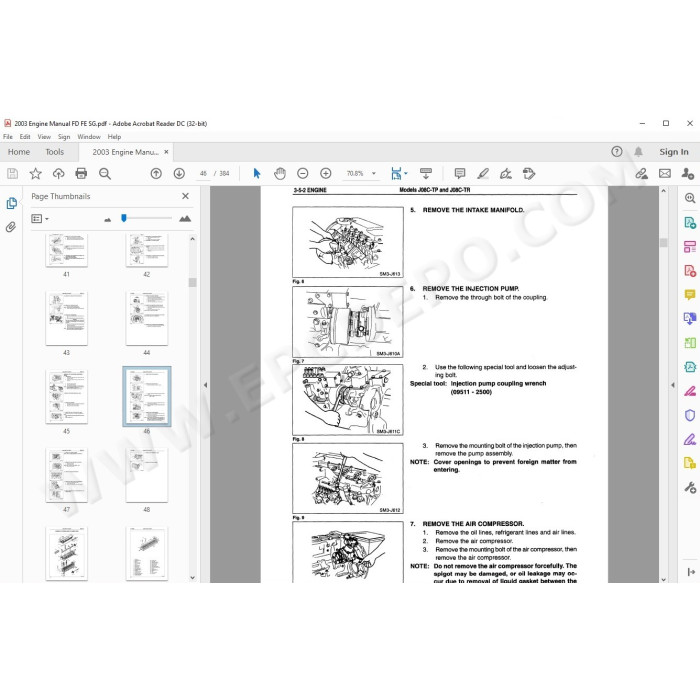Expand the fit page options arrow
This screenshot has height=700, width=700.
(x=406, y=173)
